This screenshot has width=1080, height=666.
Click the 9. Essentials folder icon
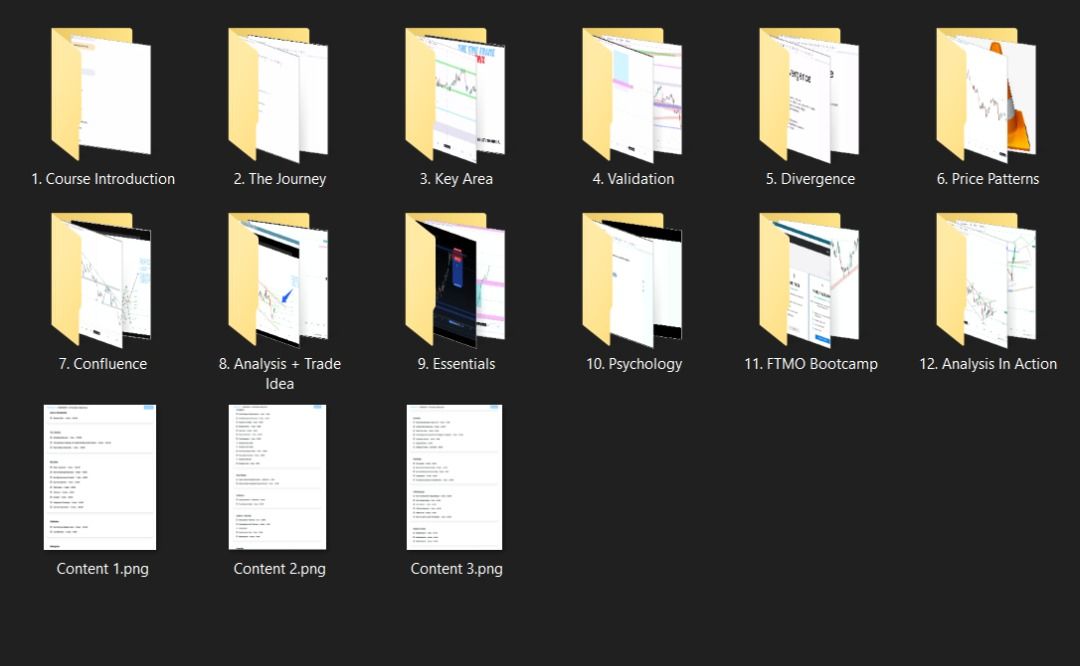455,279
